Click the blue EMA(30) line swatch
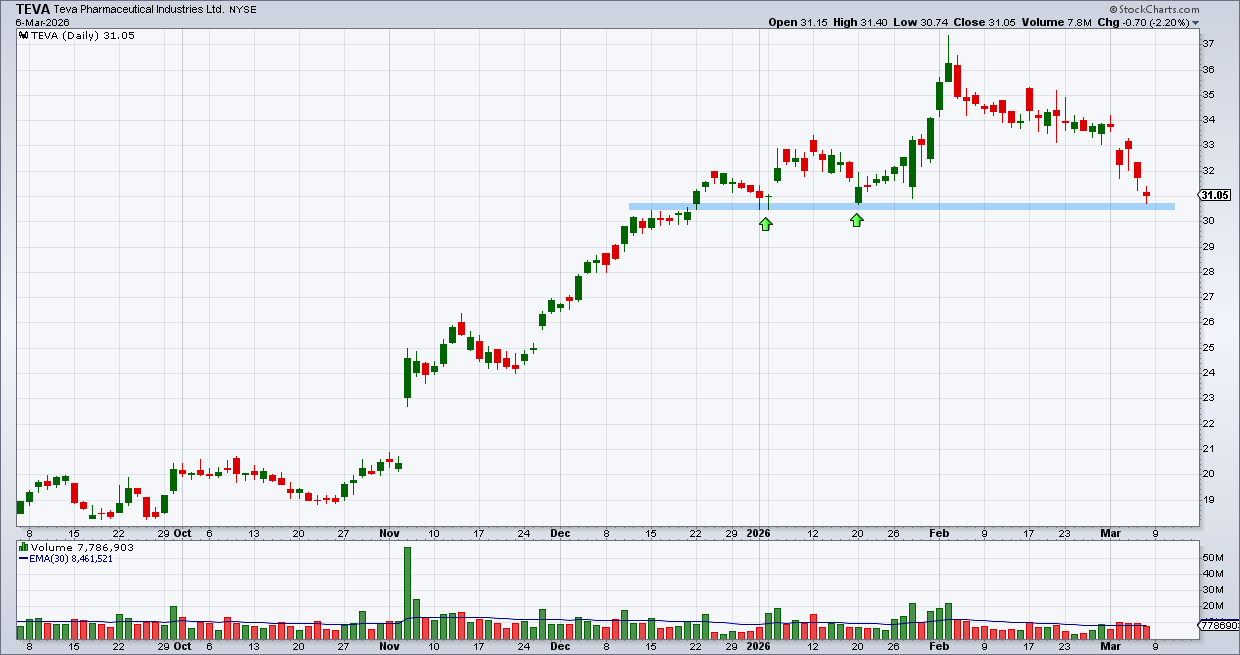The height and width of the screenshot is (655, 1240). (x=25, y=558)
